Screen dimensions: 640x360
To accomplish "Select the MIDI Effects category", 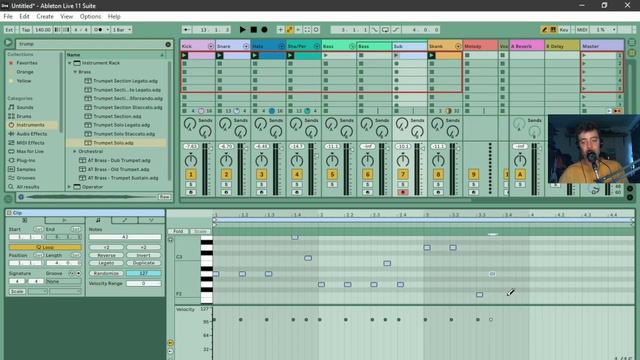I will (x=30, y=142).
